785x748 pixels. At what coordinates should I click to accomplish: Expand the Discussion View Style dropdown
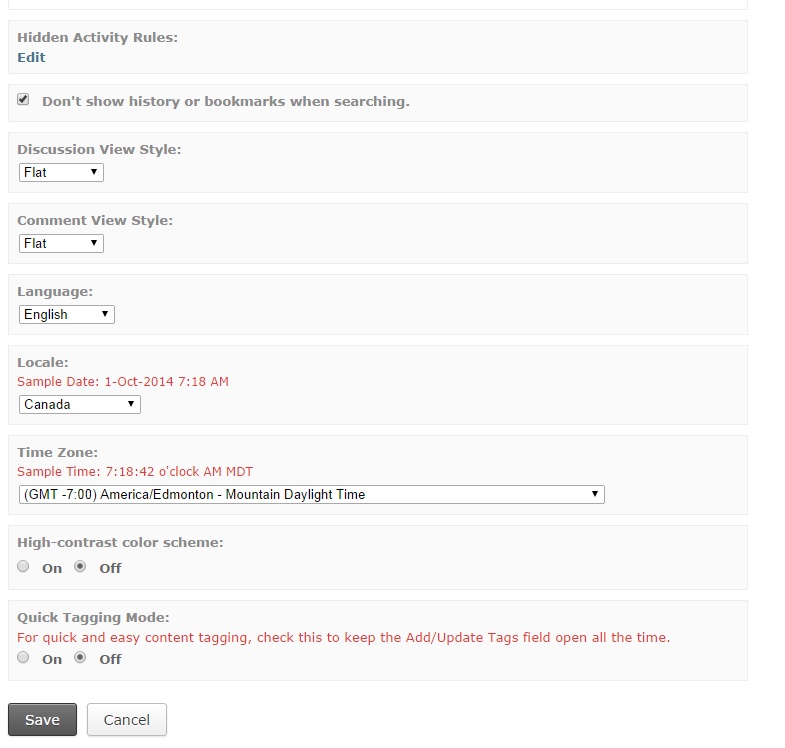[61, 172]
